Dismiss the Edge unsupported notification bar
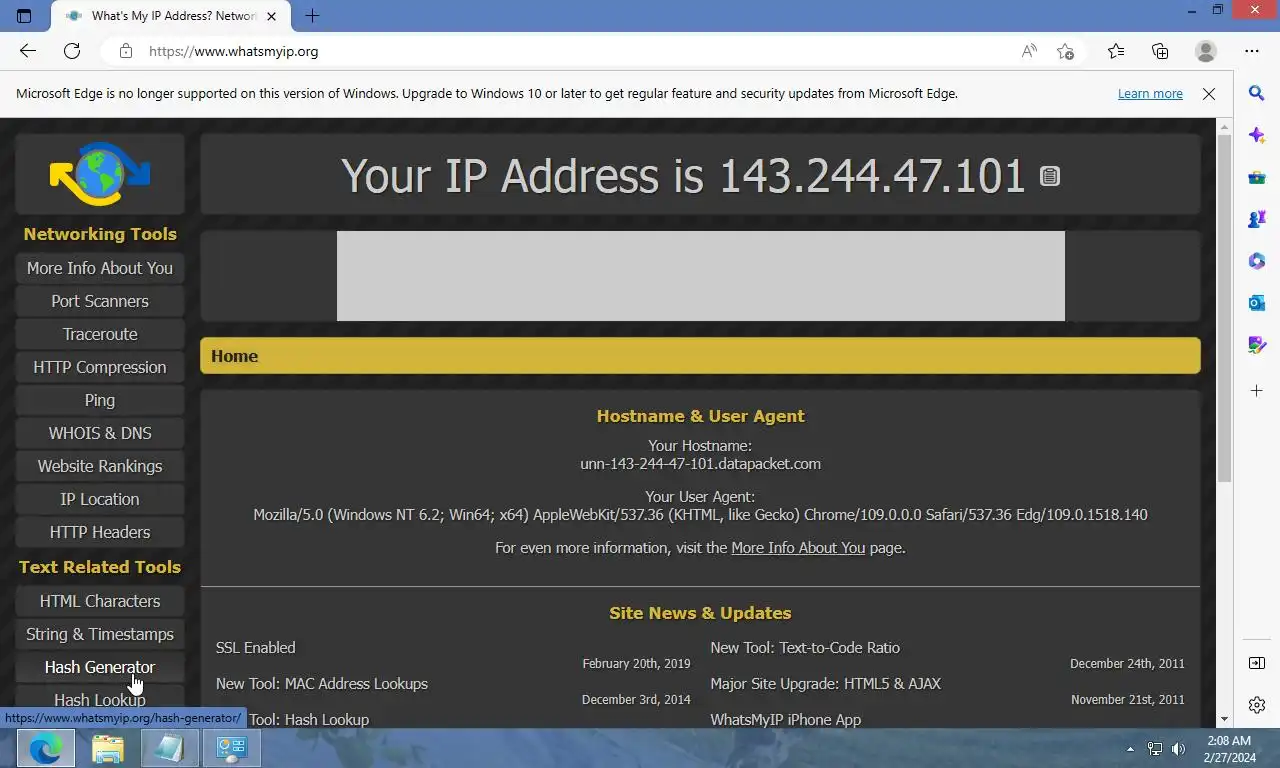The image size is (1280, 768). [x=1209, y=94]
